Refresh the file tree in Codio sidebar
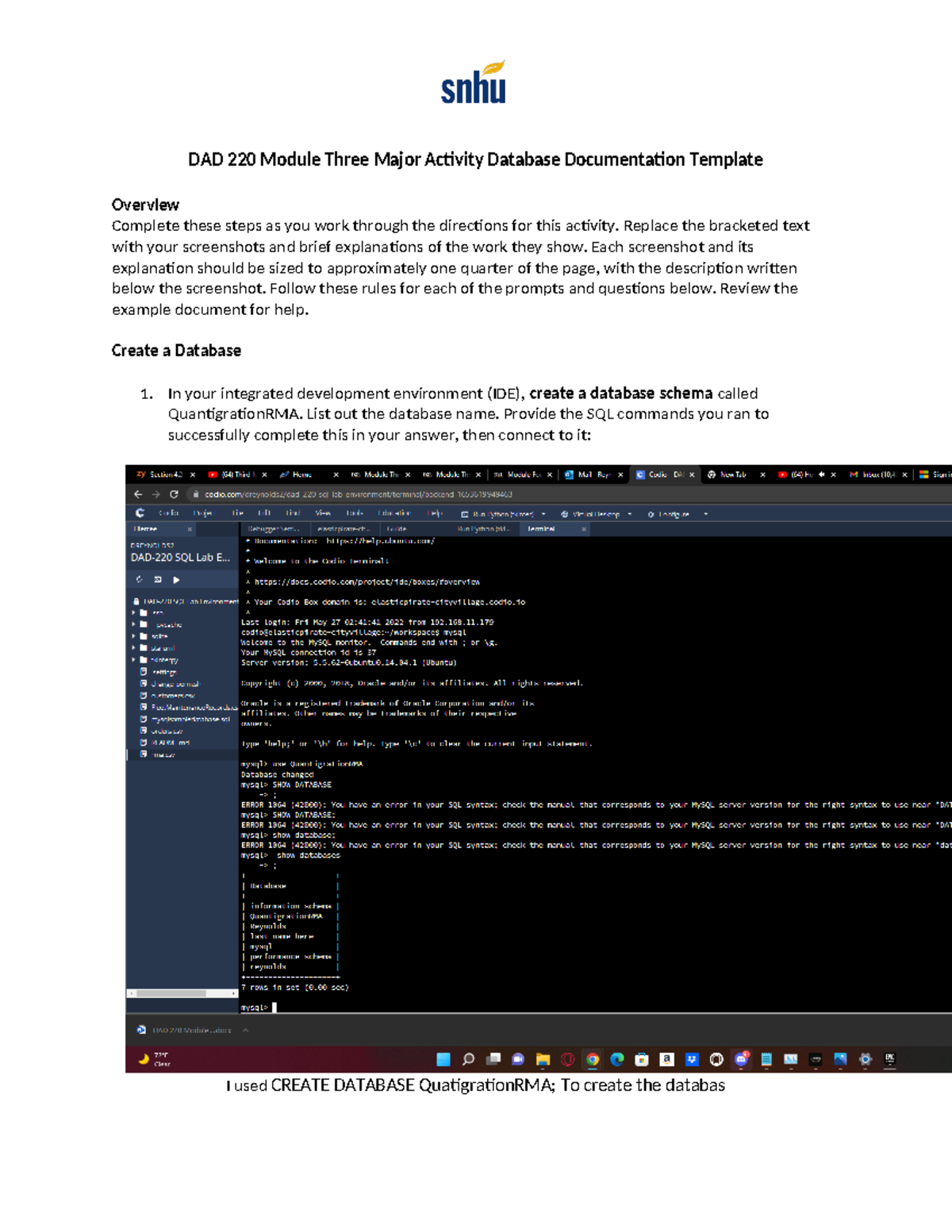Screen dimensions: 952x1232 pyautogui.click(x=138, y=579)
